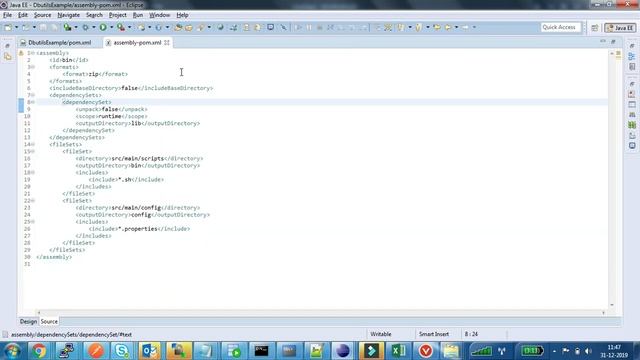Open Outlook from the taskbar

149,351
